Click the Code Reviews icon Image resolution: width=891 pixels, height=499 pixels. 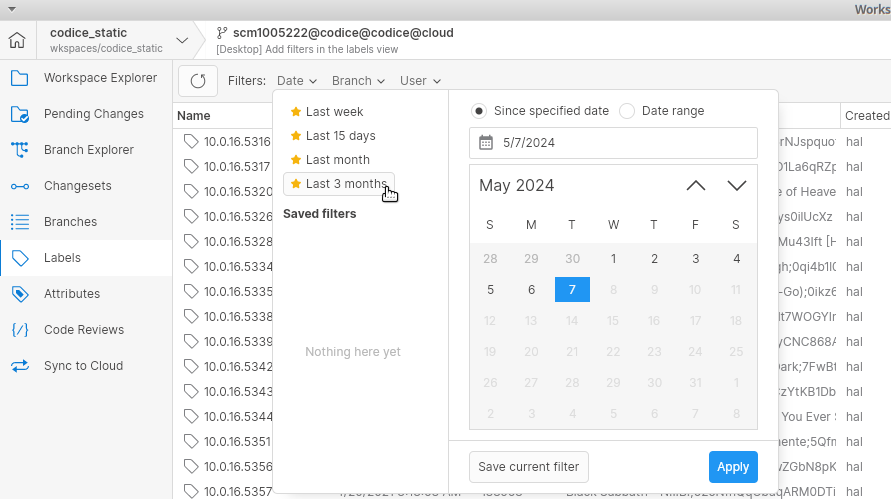pos(20,330)
